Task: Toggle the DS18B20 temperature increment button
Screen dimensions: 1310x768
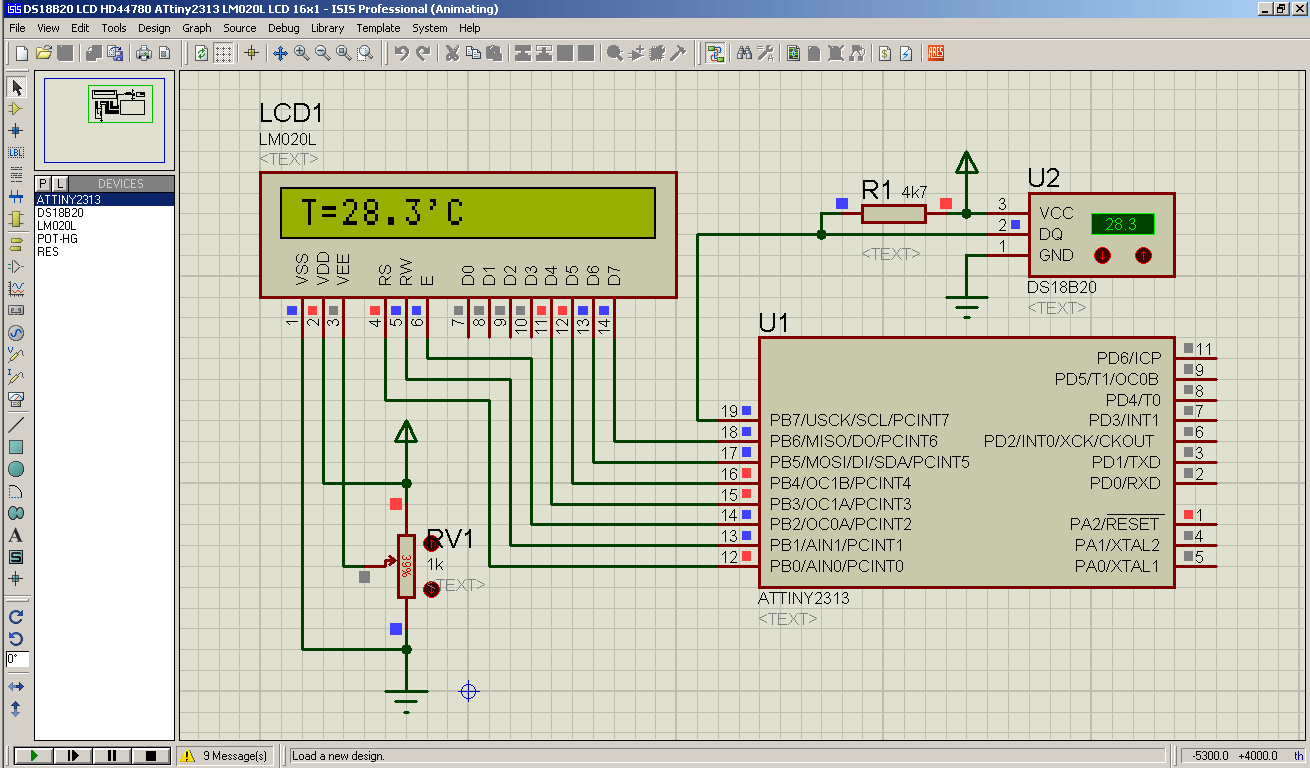Action: (1143, 255)
